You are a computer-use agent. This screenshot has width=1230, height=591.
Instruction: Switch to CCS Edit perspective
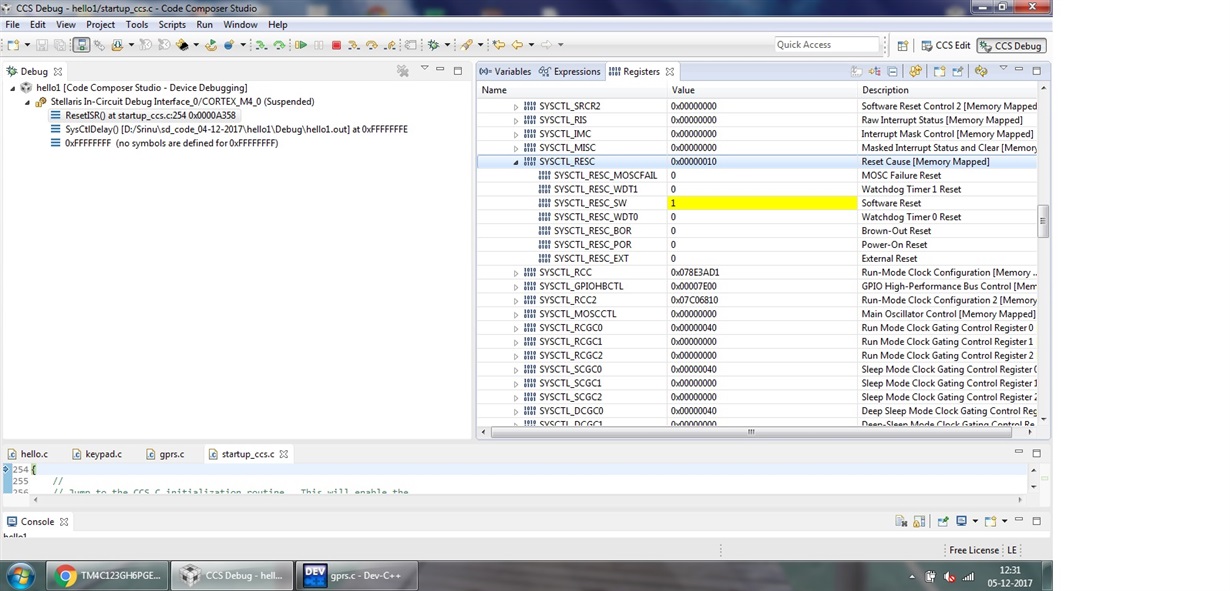(946, 45)
